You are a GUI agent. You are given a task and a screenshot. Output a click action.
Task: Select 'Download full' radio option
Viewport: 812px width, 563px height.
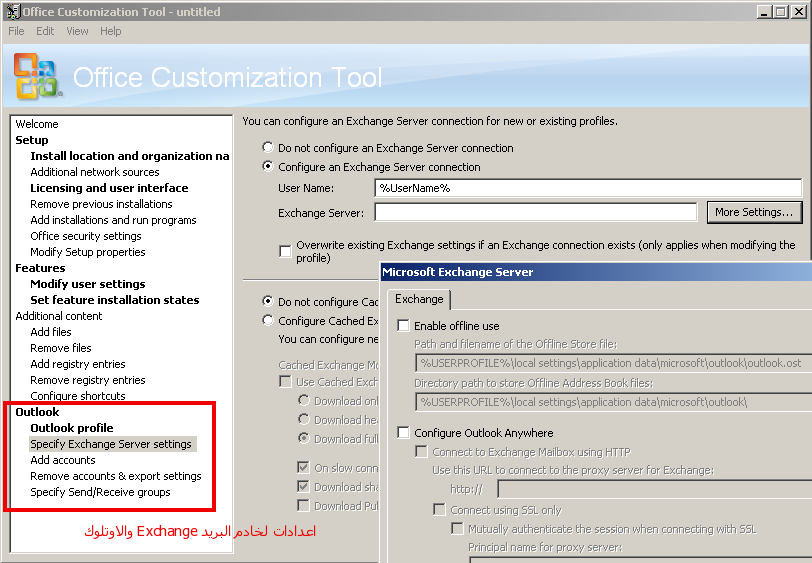[304, 439]
